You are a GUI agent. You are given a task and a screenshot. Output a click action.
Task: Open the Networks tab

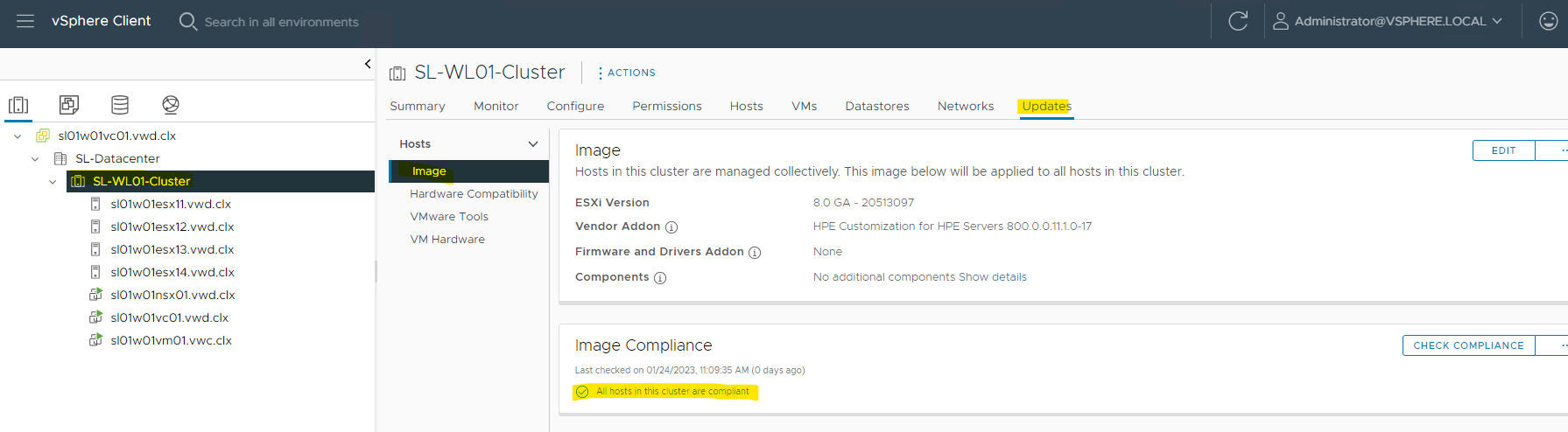966,106
